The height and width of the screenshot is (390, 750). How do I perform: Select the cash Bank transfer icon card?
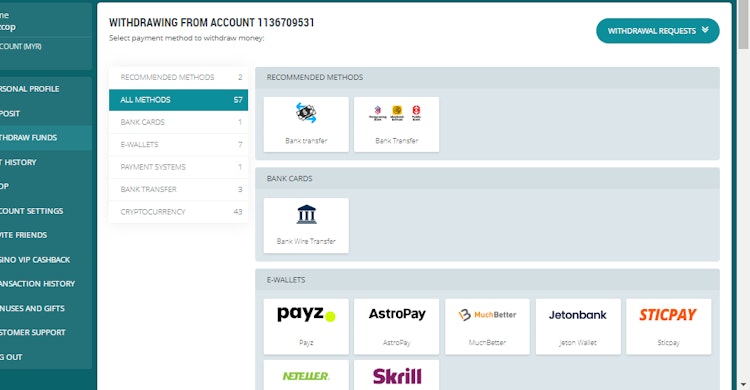click(x=306, y=124)
